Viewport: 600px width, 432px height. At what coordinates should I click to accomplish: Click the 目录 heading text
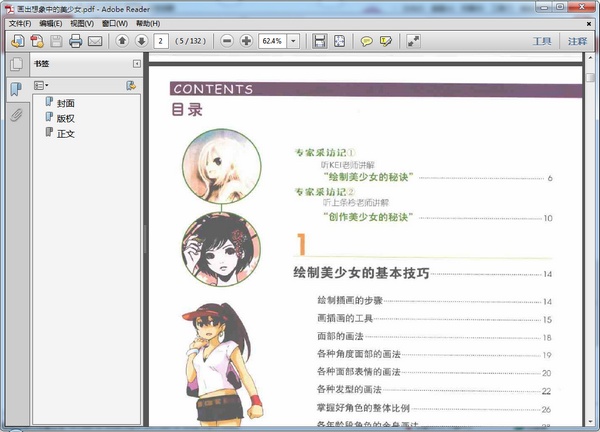(187, 109)
